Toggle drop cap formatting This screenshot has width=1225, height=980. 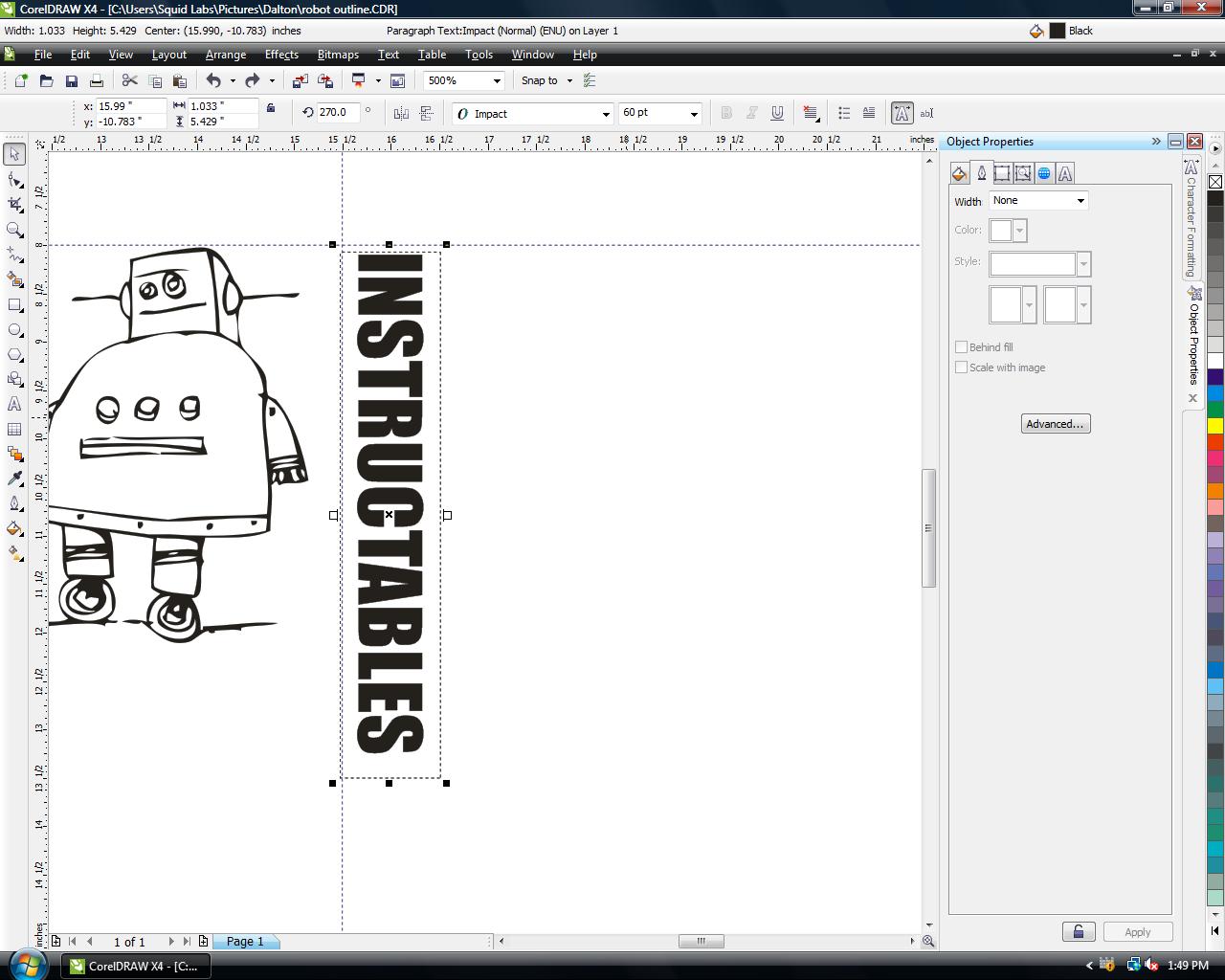[x=869, y=113]
